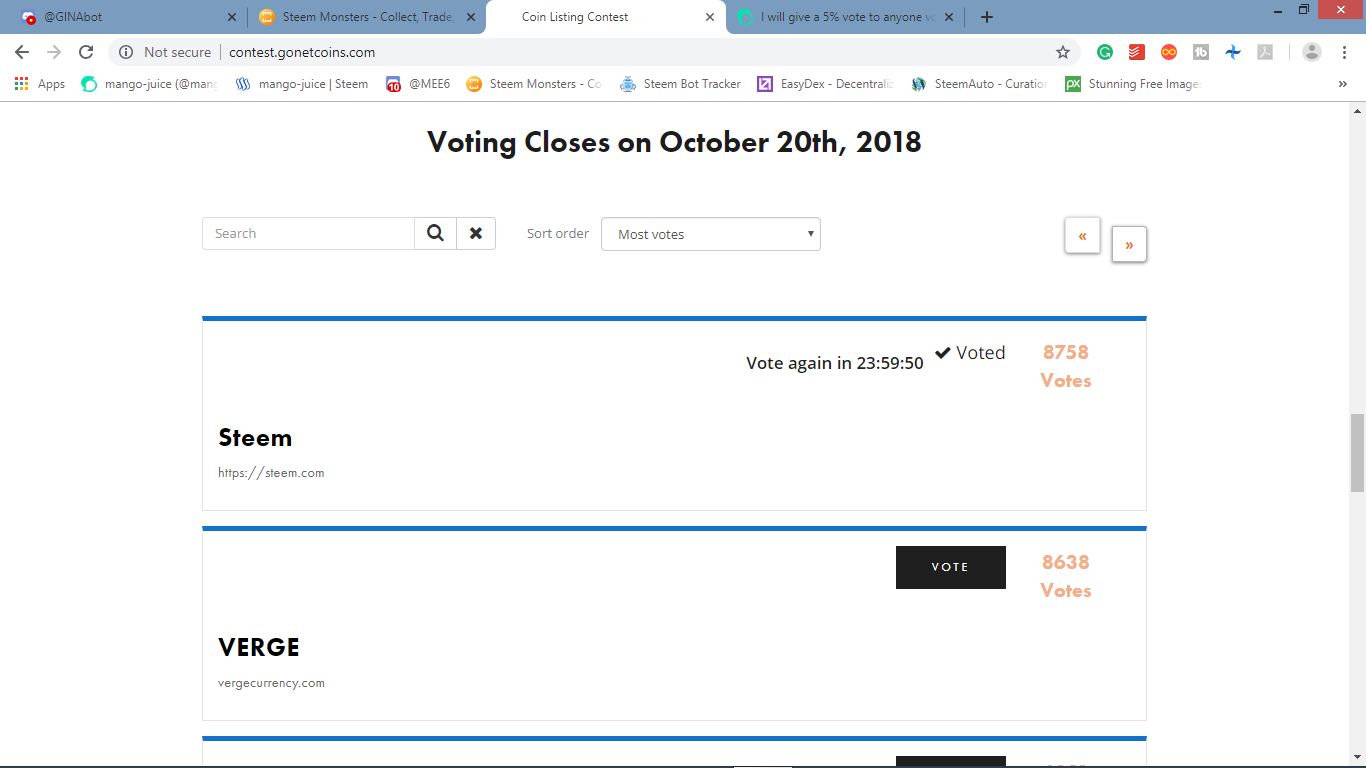
Task: Go to next page with » button
Action: [1129, 244]
